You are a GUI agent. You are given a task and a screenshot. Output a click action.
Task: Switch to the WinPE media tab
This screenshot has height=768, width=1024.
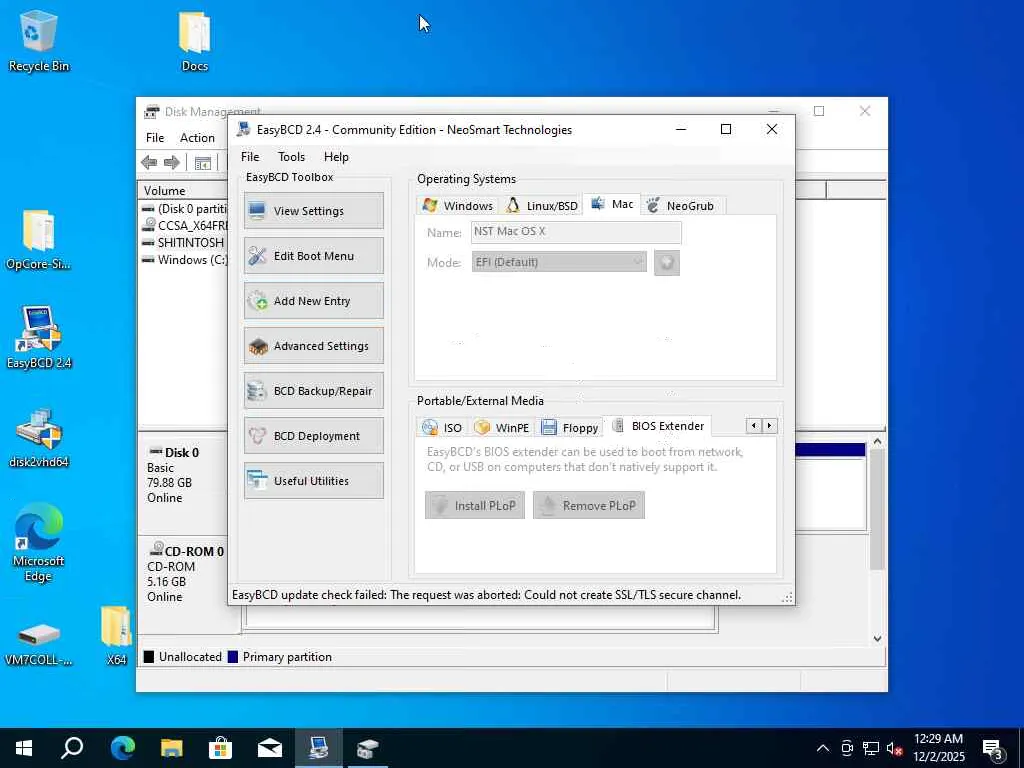point(502,427)
